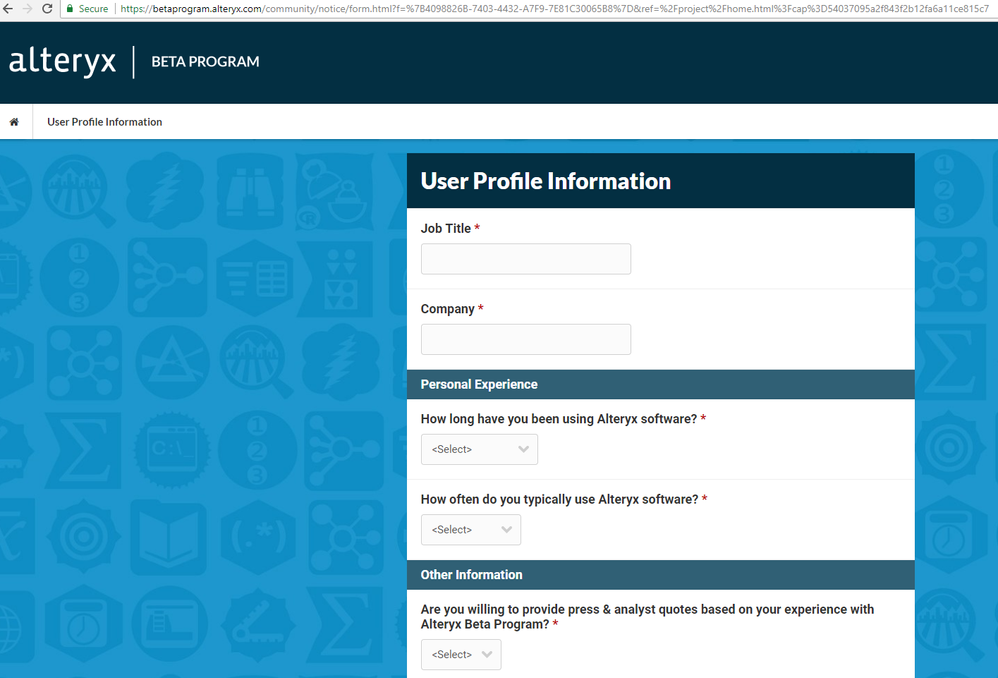The image size is (998, 678).
Task: Click the home icon in breadcrumb
Action: [14, 122]
